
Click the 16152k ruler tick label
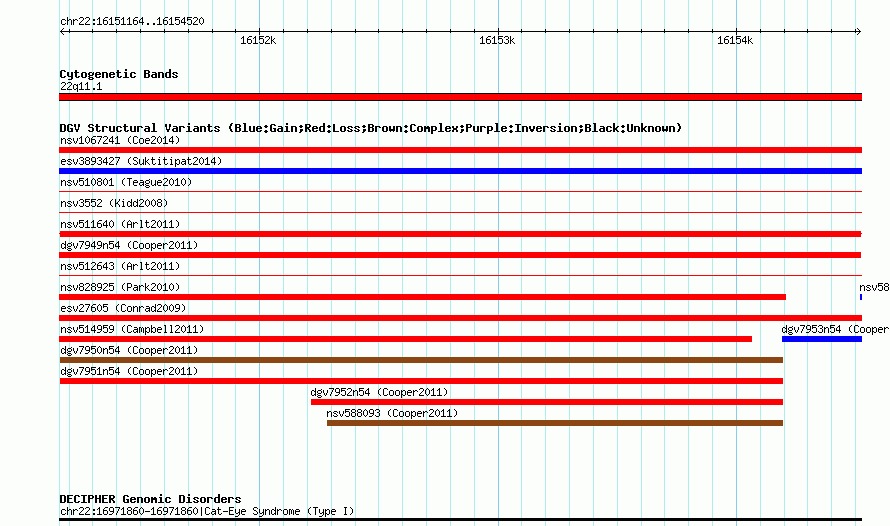click(x=258, y=40)
